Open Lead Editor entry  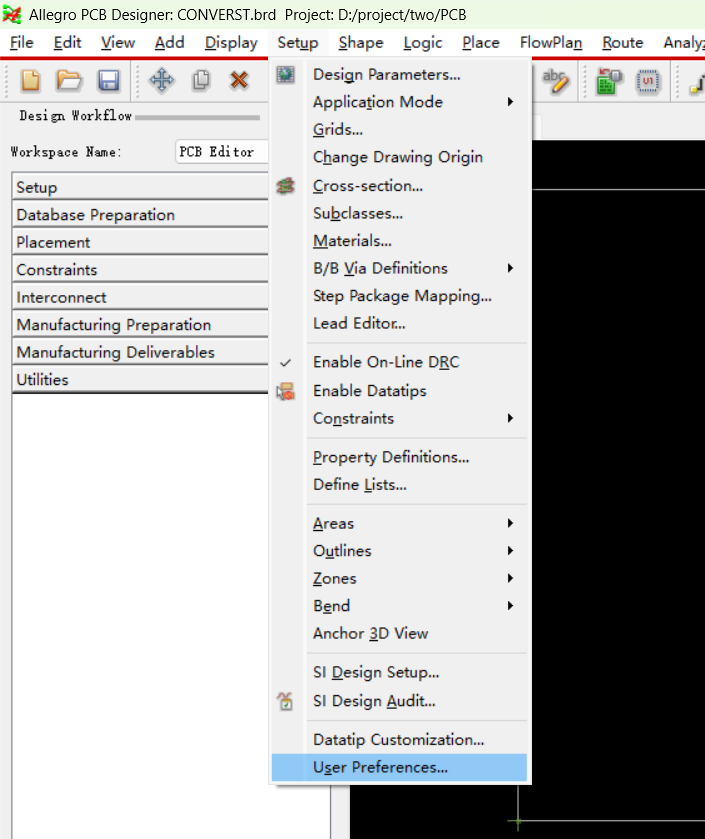[399, 323]
